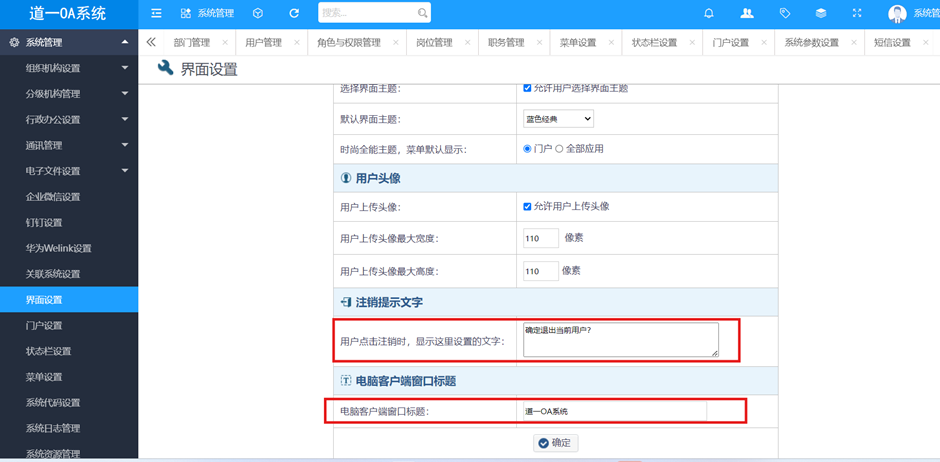Close the 角色与权限管理 tab
The image size is (940, 462).
pyautogui.click(x=396, y=43)
